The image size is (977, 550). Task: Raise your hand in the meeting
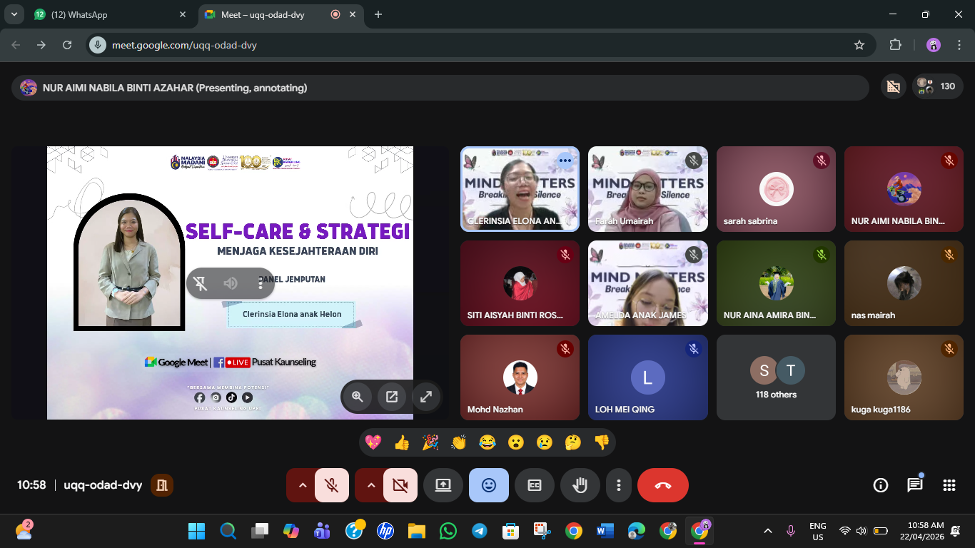click(580, 485)
